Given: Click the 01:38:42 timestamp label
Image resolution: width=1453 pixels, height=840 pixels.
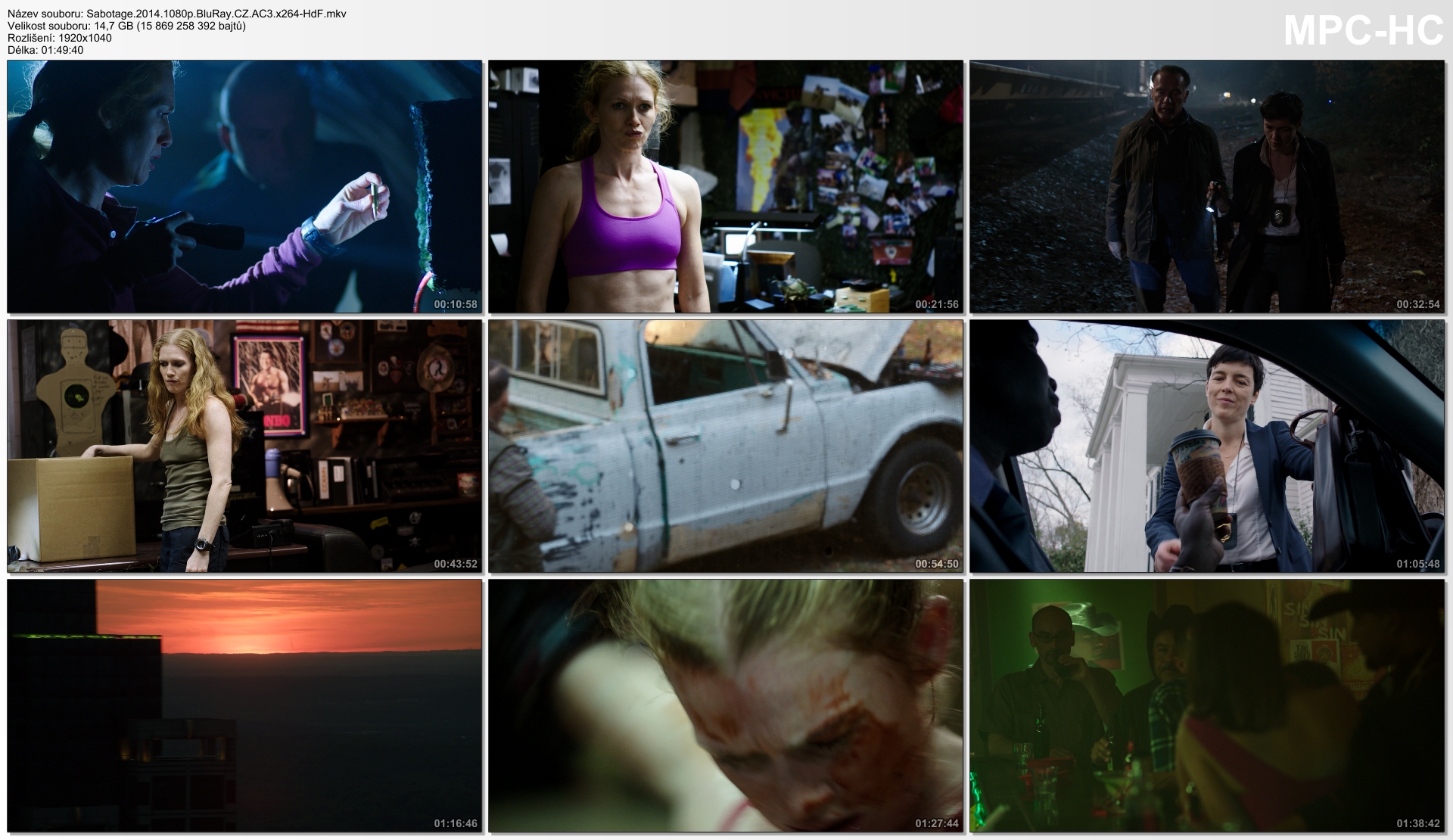Looking at the screenshot, I should point(1417,823).
